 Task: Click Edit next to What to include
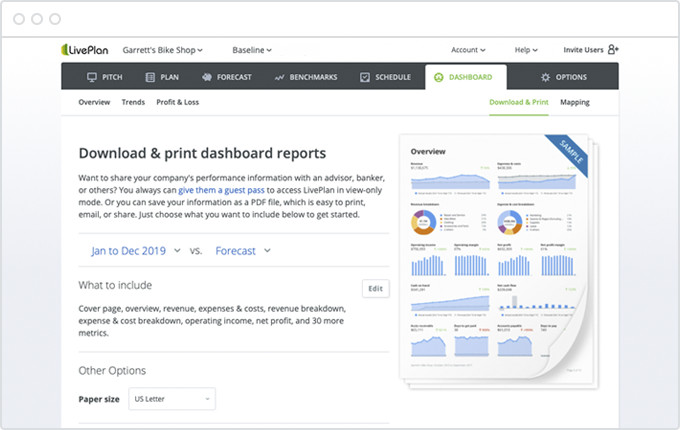click(376, 289)
